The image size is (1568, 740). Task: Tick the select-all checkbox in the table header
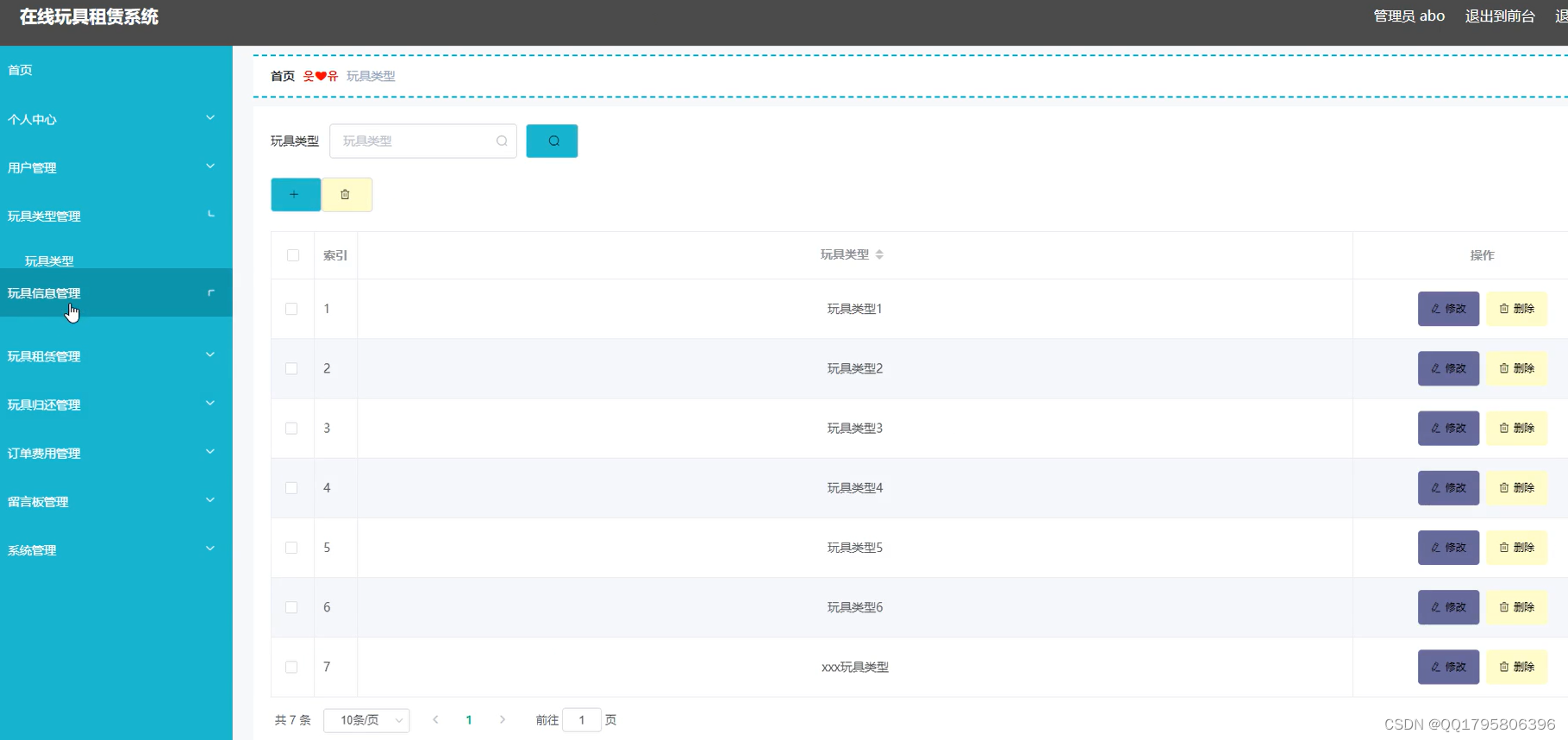click(x=293, y=255)
